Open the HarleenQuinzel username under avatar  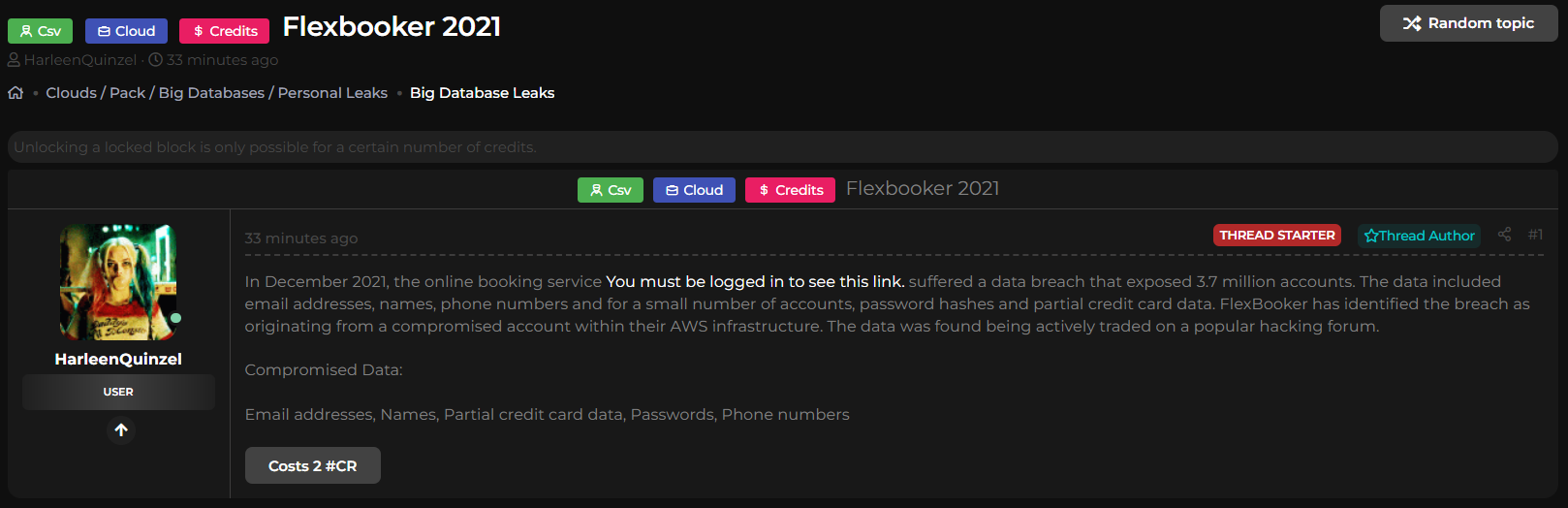118,359
